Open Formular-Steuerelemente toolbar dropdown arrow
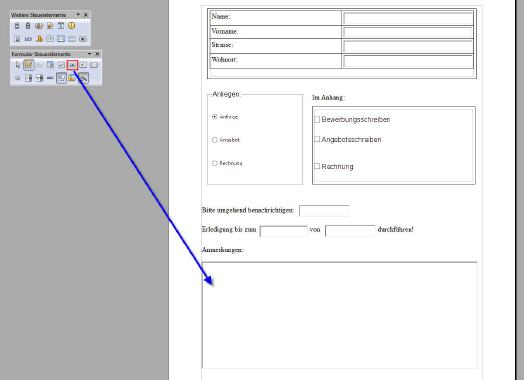This screenshot has width=524, height=380. [x=89, y=53]
